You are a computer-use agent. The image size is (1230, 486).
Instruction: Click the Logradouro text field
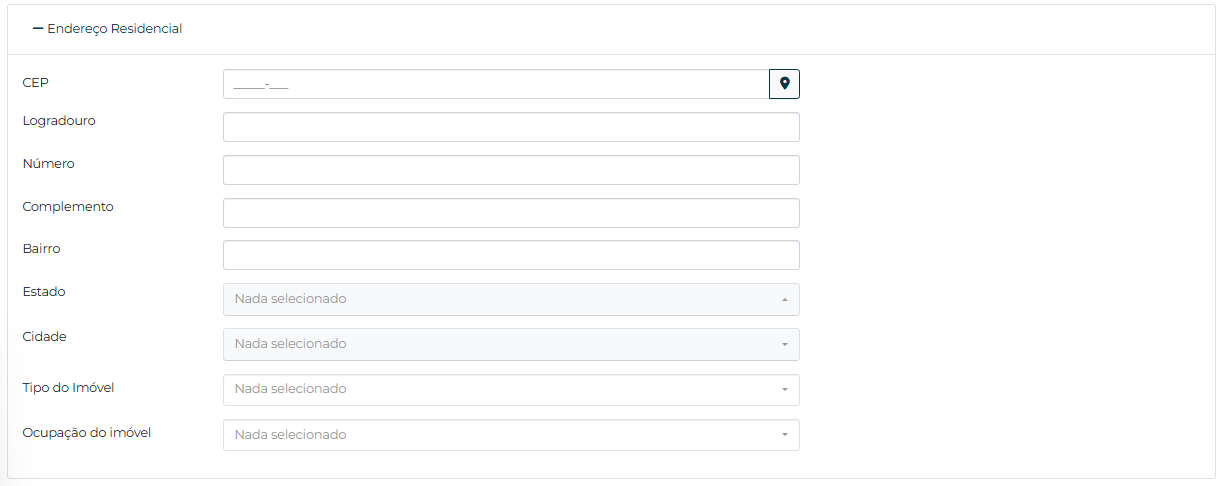(x=511, y=127)
